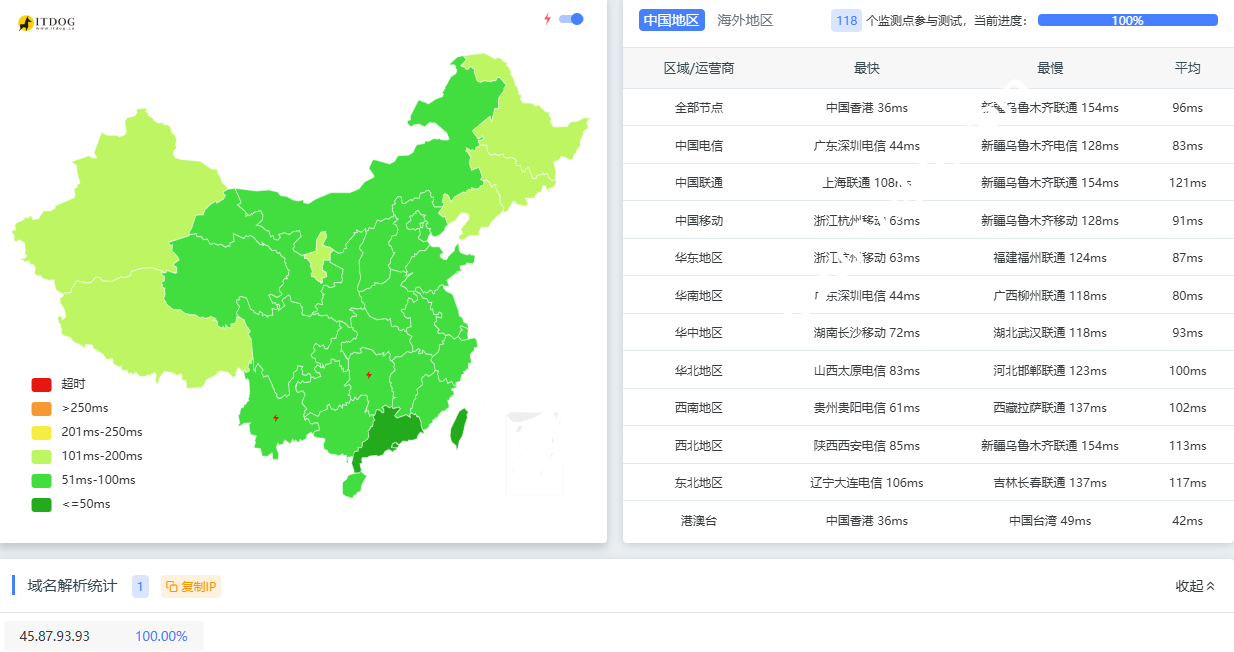The width and height of the screenshot is (1234, 652).
Task: Click the green 51ms-100ms legend swatch
Action: pyautogui.click(x=41, y=480)
